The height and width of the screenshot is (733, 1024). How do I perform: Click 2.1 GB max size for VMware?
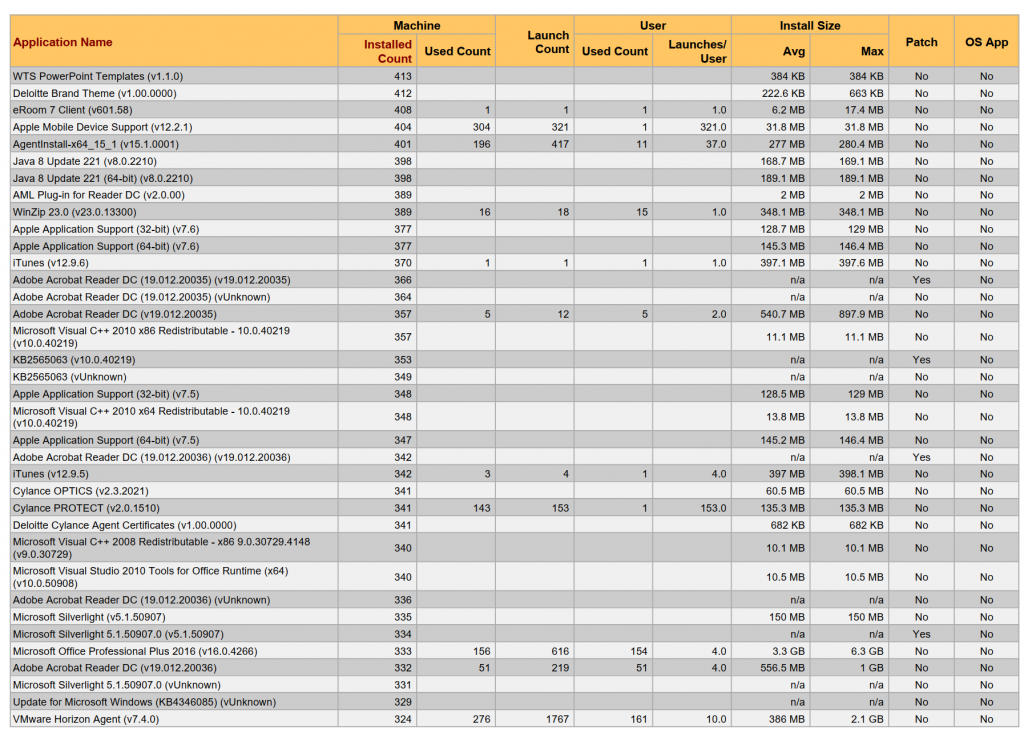click(867, 719)
